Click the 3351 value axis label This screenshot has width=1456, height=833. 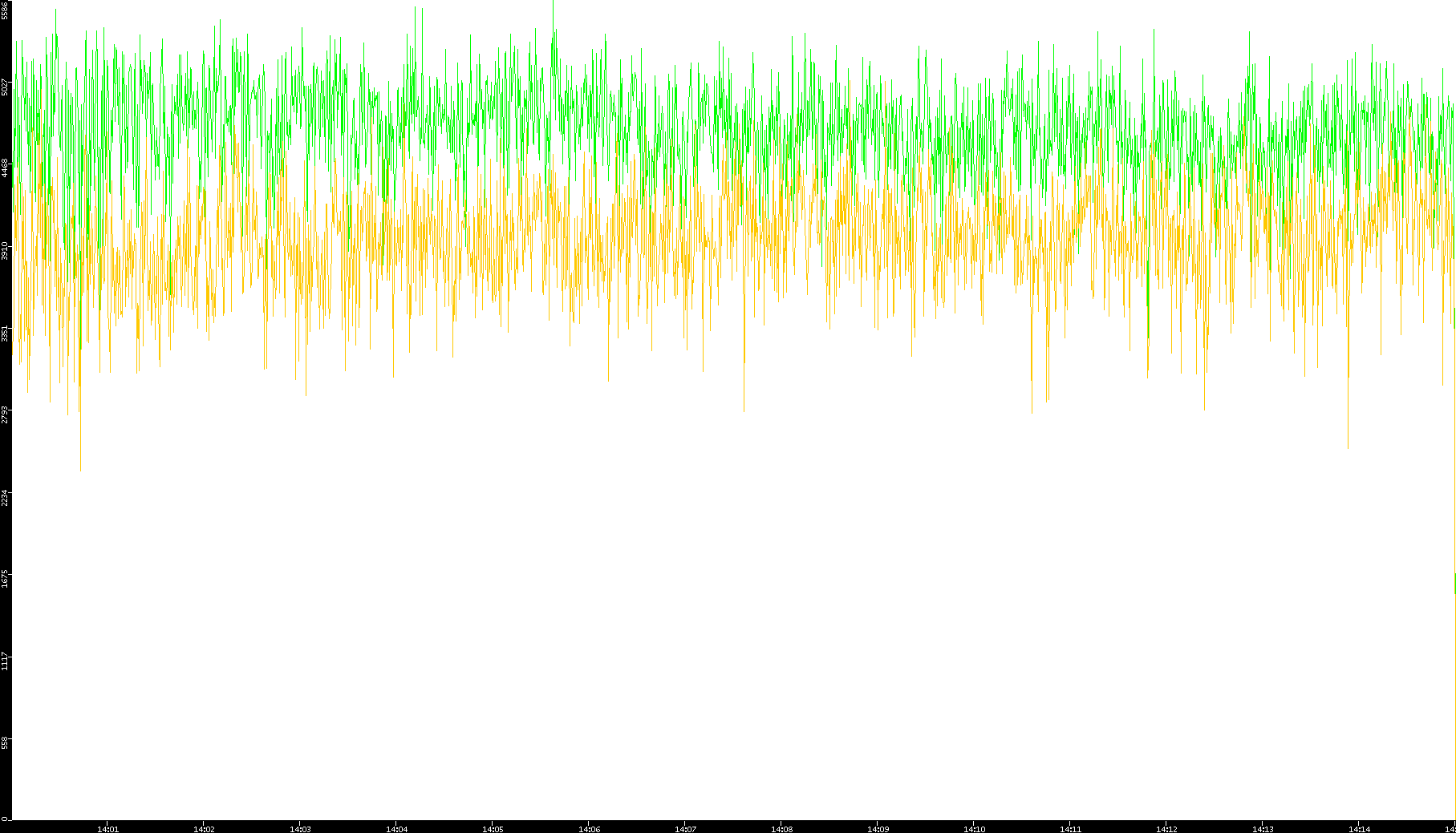6,333
